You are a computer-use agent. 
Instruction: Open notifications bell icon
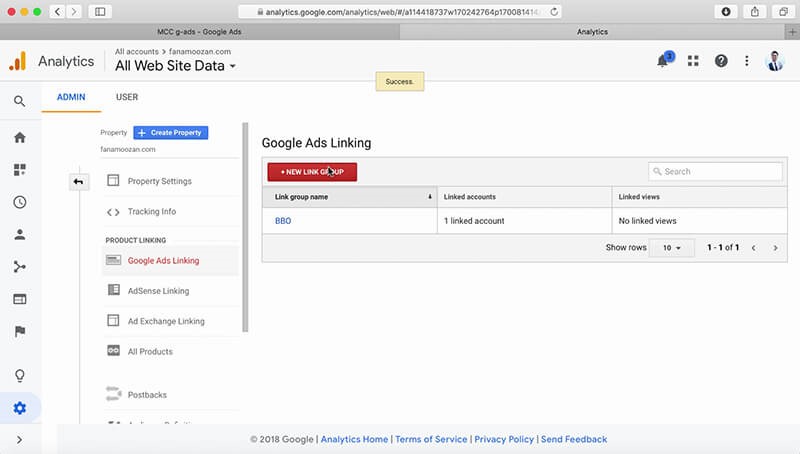point(663,61)
